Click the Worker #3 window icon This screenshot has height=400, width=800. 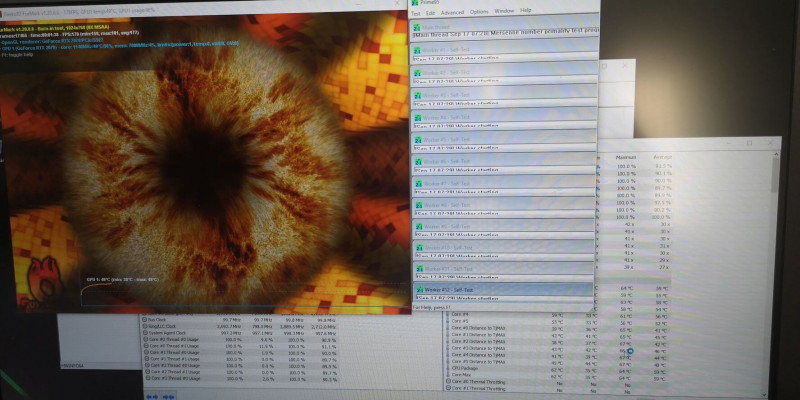pyautogui.click(x=418, y=95)
